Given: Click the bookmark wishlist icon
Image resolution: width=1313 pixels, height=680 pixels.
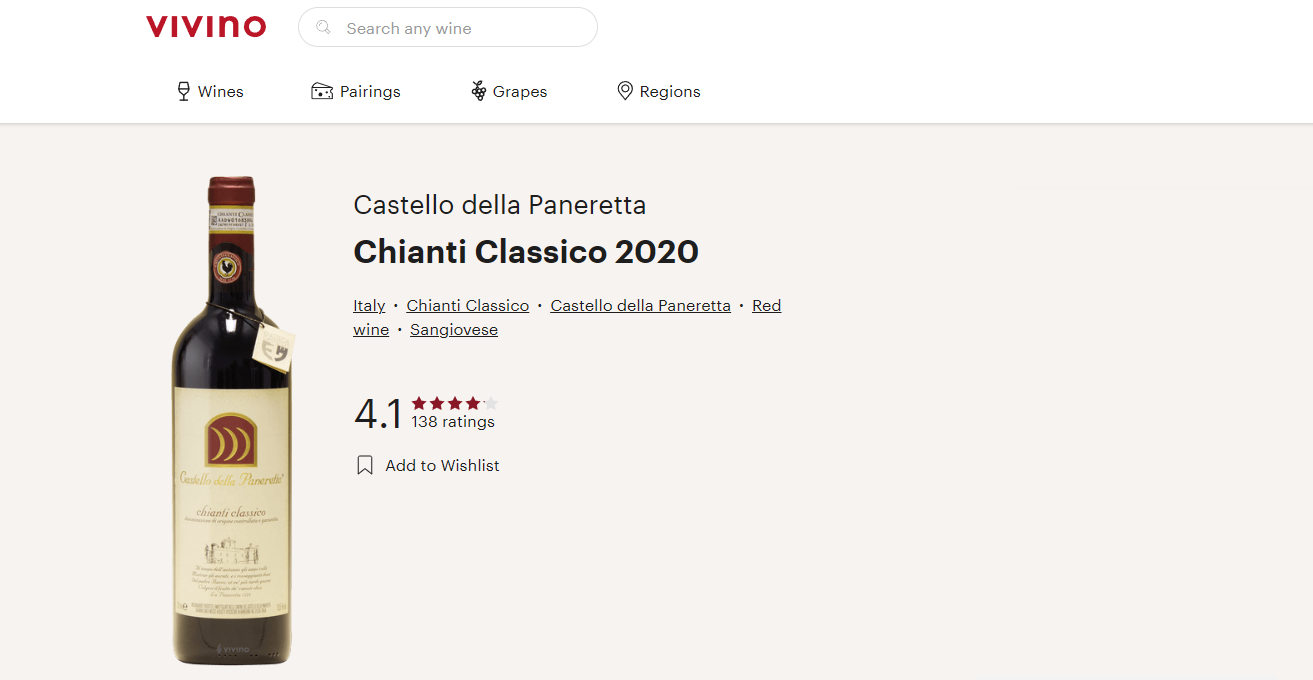Looking at the screenshot, I should (x=365, y=466).
